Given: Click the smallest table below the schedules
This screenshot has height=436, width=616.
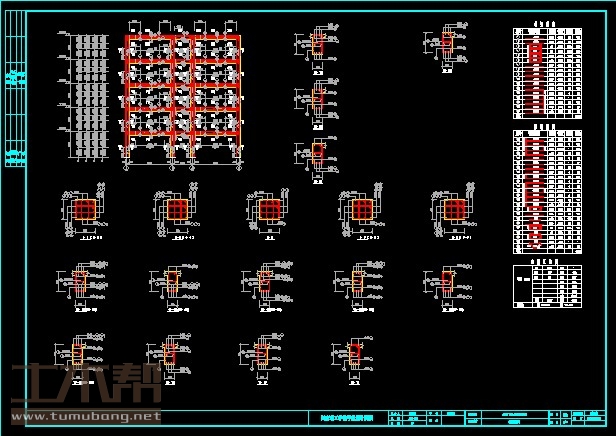Looking at the screenshot, I should 546,287.
